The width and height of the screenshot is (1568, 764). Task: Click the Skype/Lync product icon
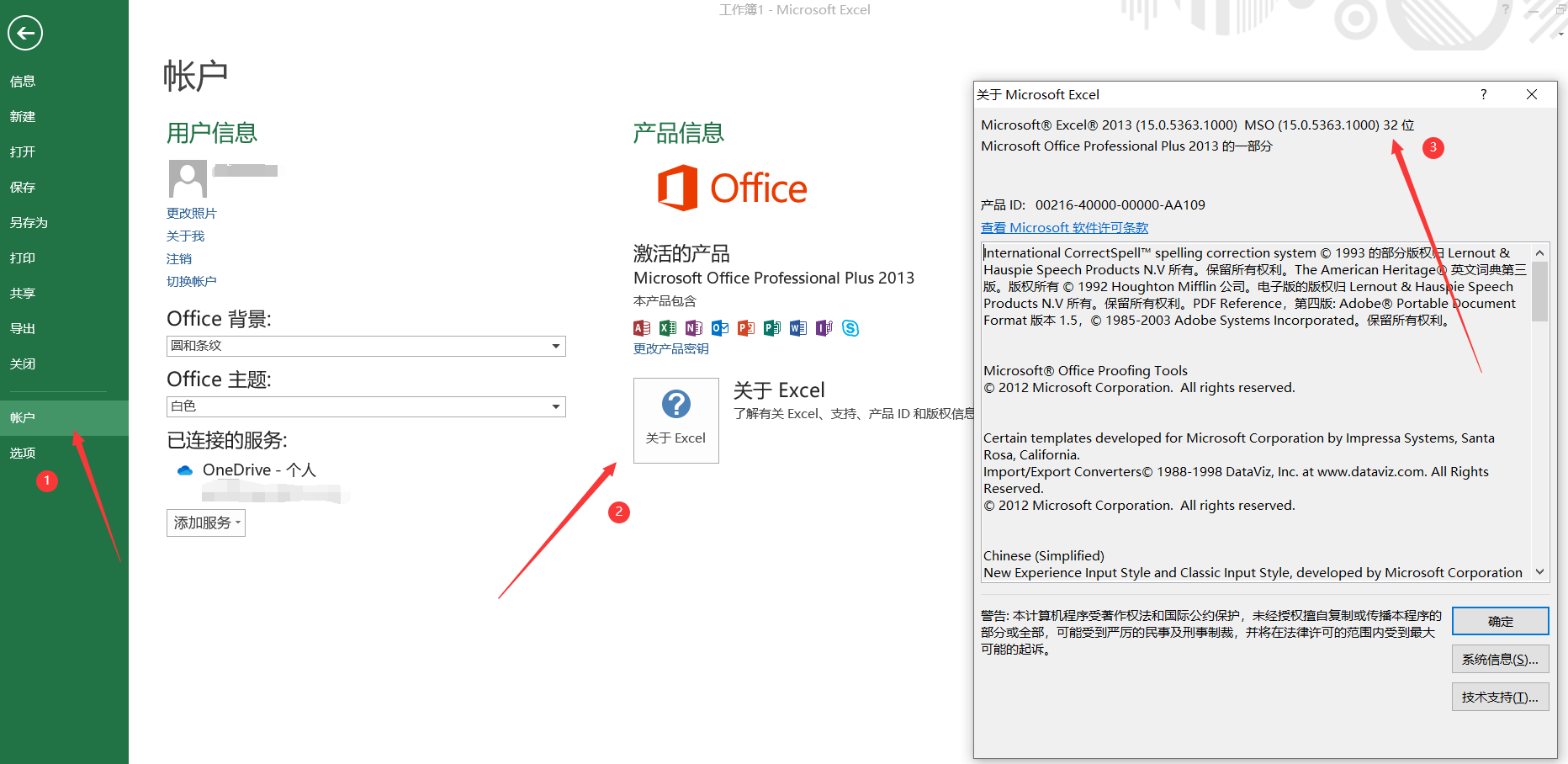click(x=850, y=328)
